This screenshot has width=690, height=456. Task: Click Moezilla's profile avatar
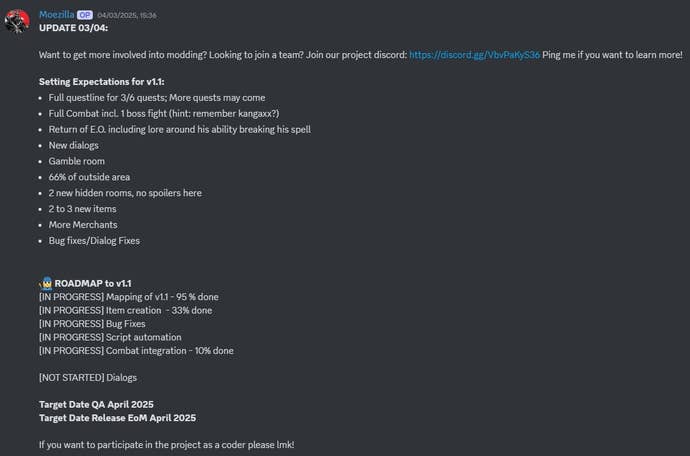coord(17,21)
